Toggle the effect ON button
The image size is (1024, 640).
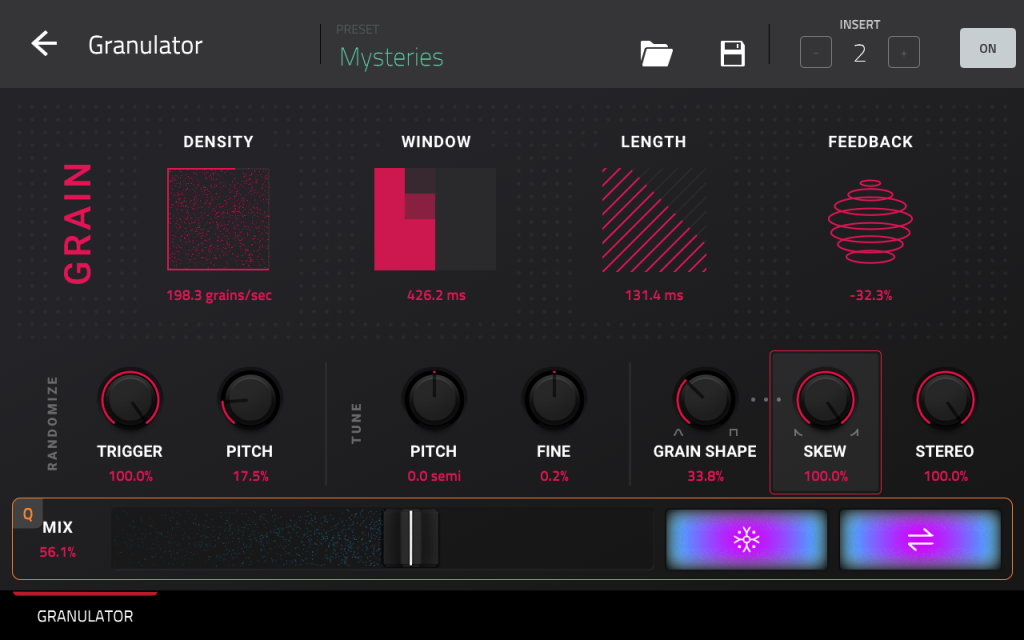point(987,49)
